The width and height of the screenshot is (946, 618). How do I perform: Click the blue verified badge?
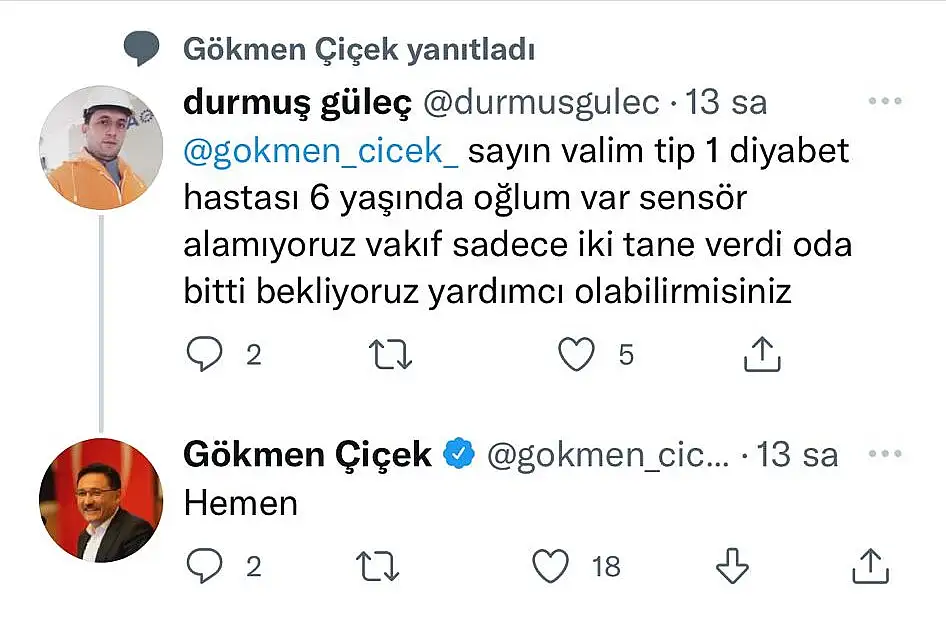[x=458, y=455]
